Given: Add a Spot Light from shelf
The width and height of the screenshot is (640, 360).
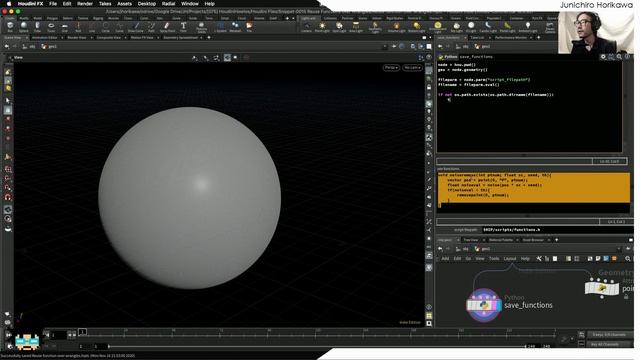Looking at the screenshot, I should point(339,27).
